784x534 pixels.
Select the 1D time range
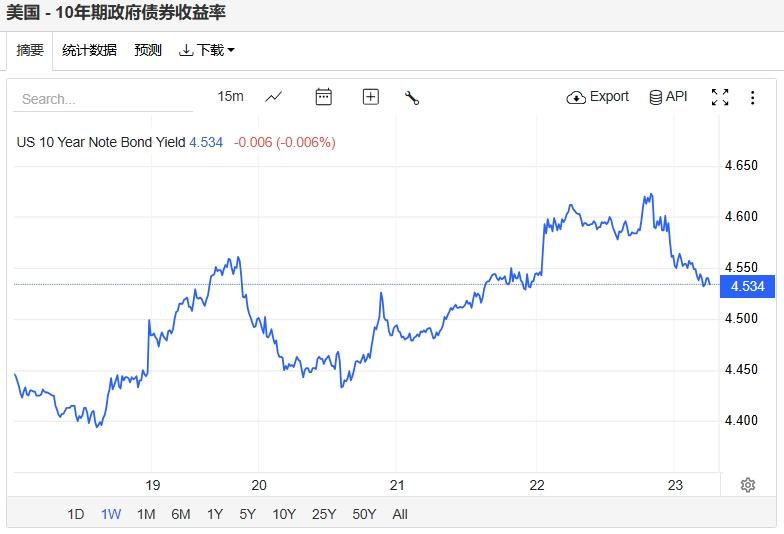[x=75, y=514]
